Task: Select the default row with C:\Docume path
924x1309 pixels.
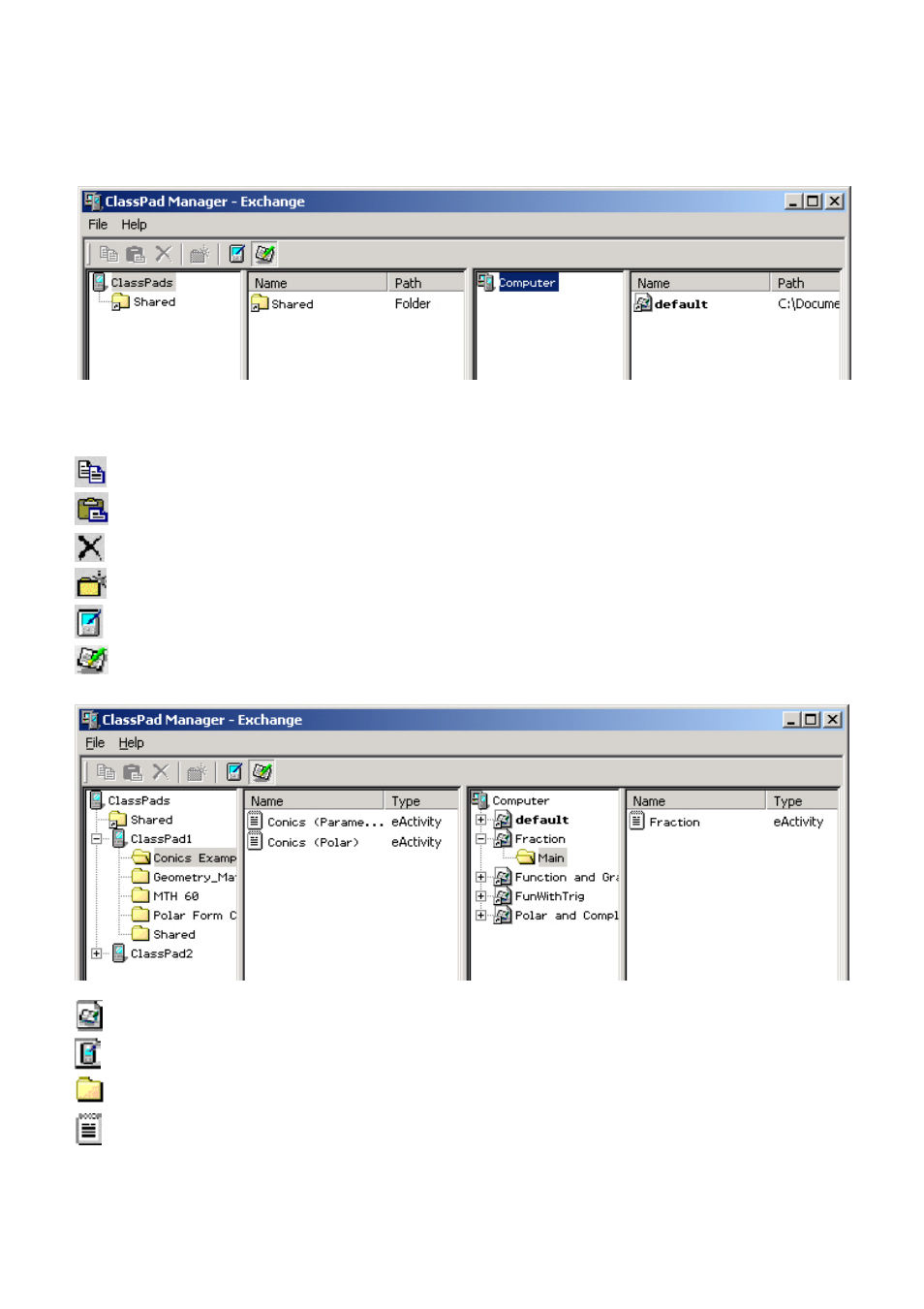Action: click(x=736, y=304)
